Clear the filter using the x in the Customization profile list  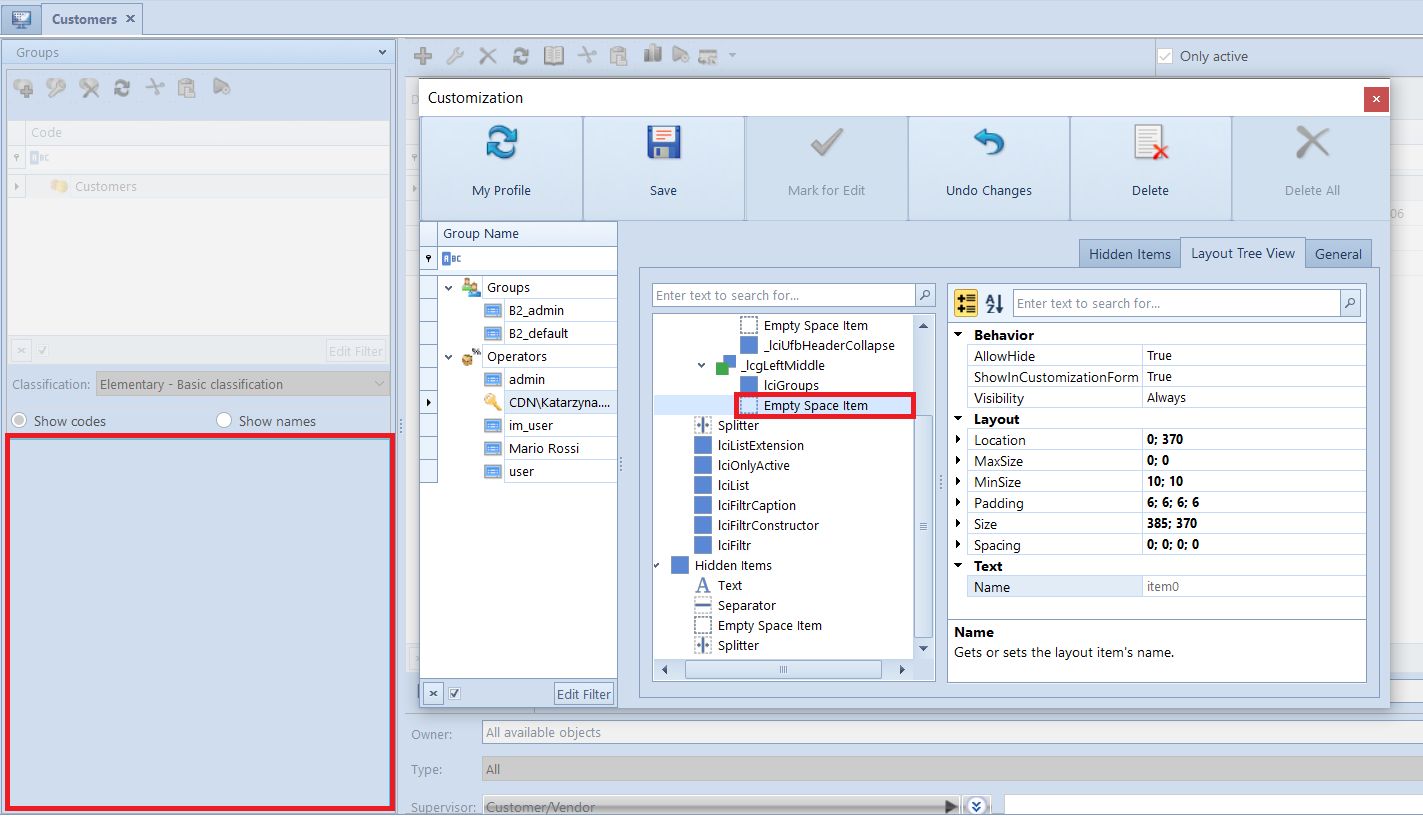pos(433,693)
